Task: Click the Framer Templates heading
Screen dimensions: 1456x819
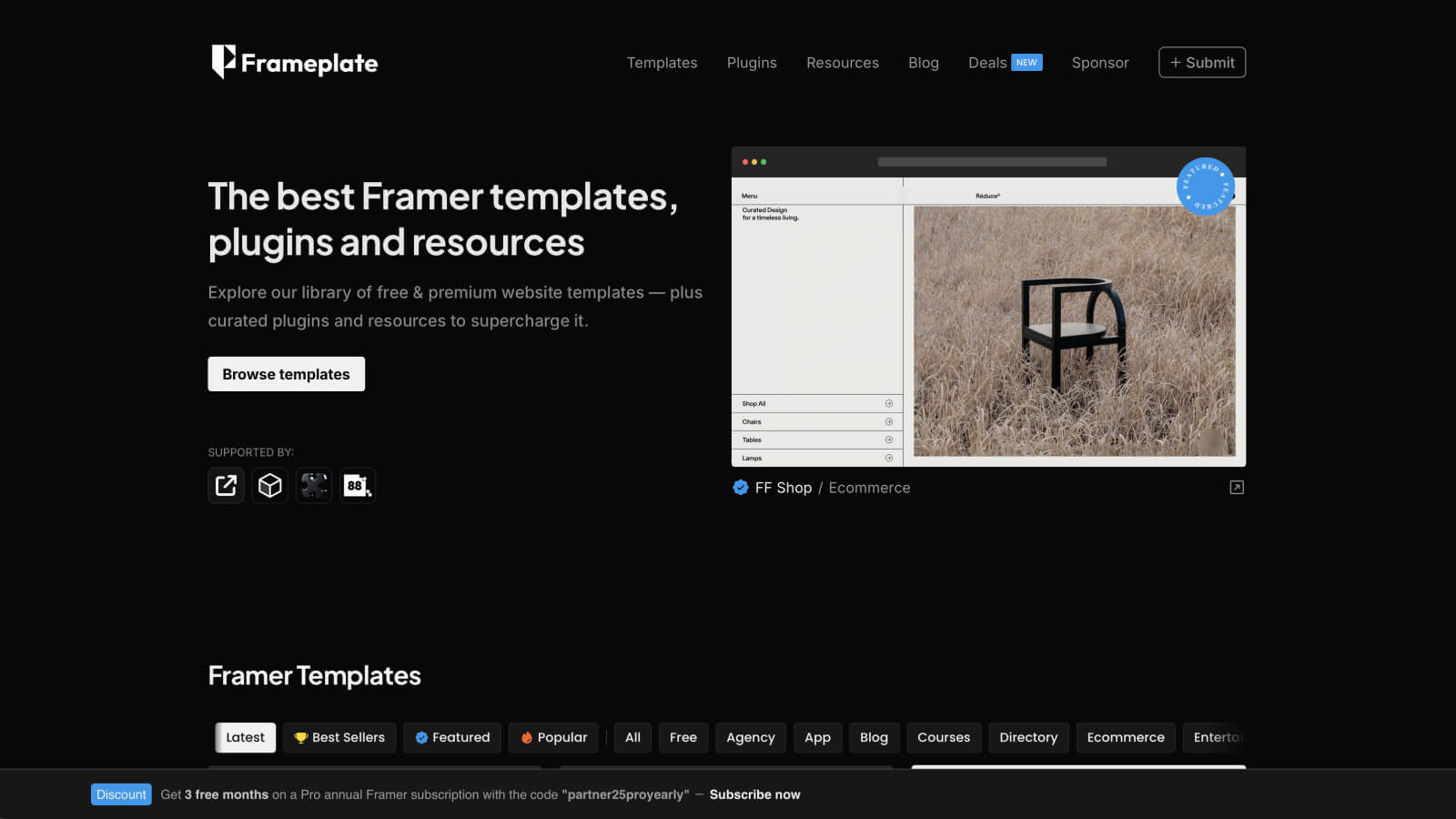Action: point(314,676)
